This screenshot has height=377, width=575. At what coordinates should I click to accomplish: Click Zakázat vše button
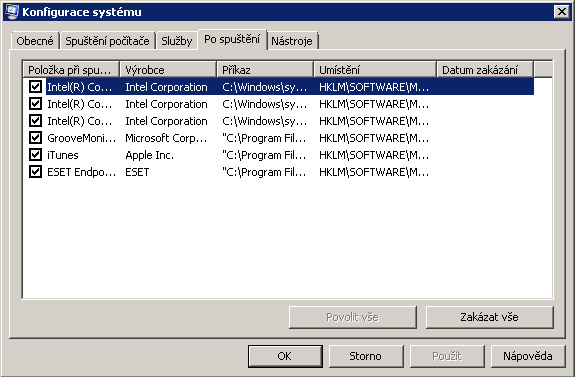(x=489, y=317)
